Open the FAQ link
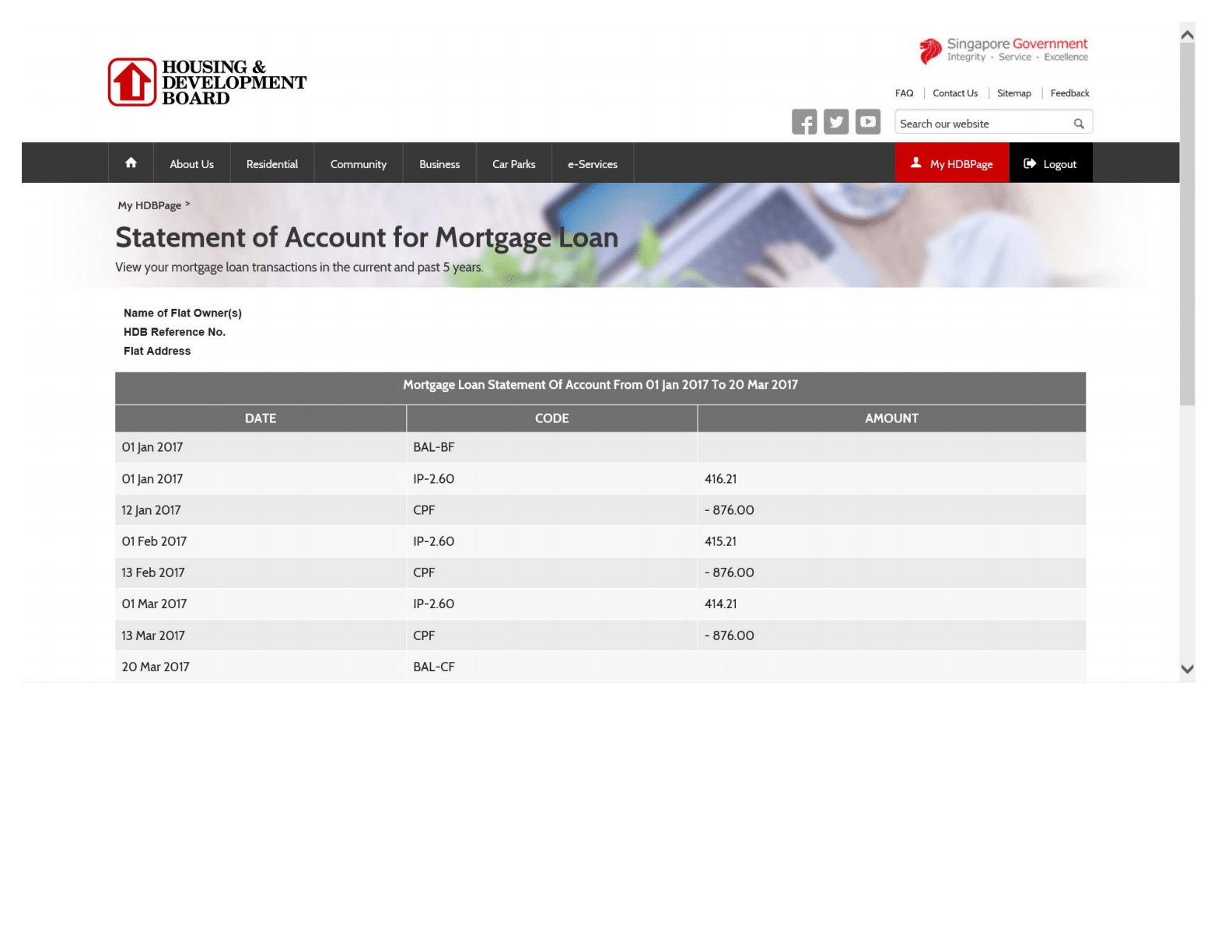The height and width of the screenshot is (952, 1232). pos(904,93)
